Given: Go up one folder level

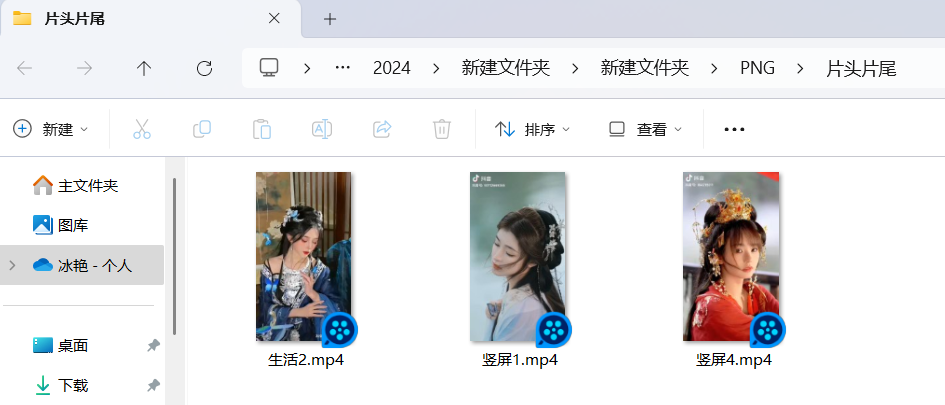Looking at the screenshot, I should (x=143, y=69).
